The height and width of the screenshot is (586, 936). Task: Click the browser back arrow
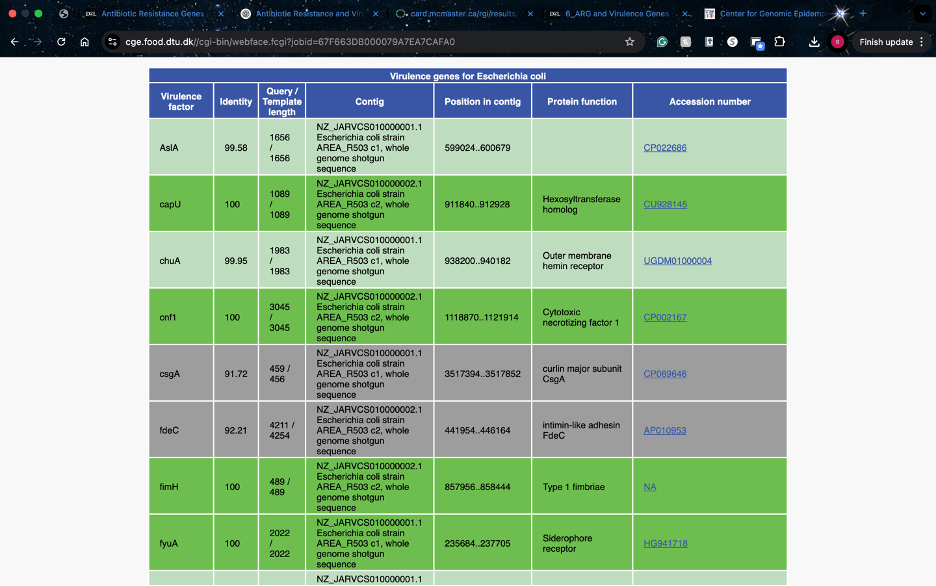pos(14,42)
